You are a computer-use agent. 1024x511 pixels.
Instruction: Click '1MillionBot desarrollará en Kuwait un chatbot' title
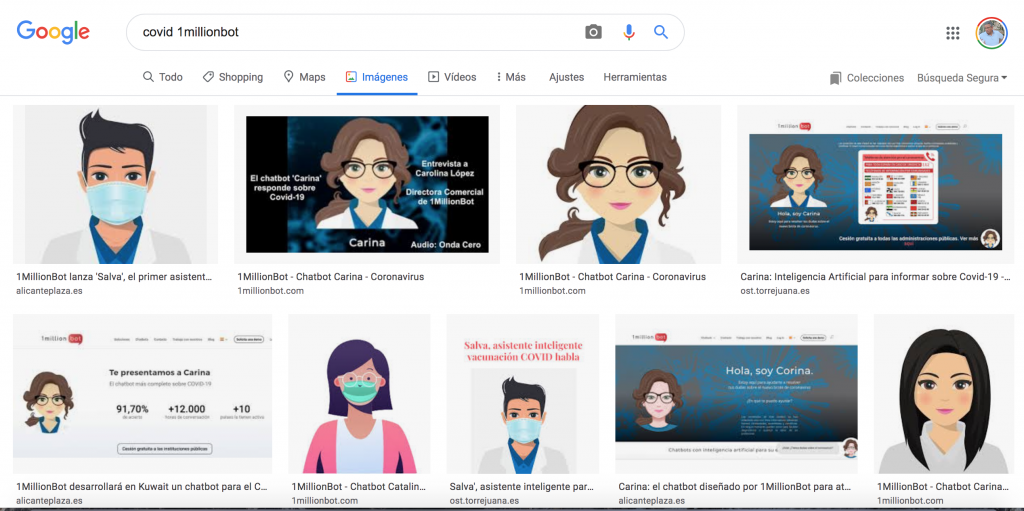[142, 486]
